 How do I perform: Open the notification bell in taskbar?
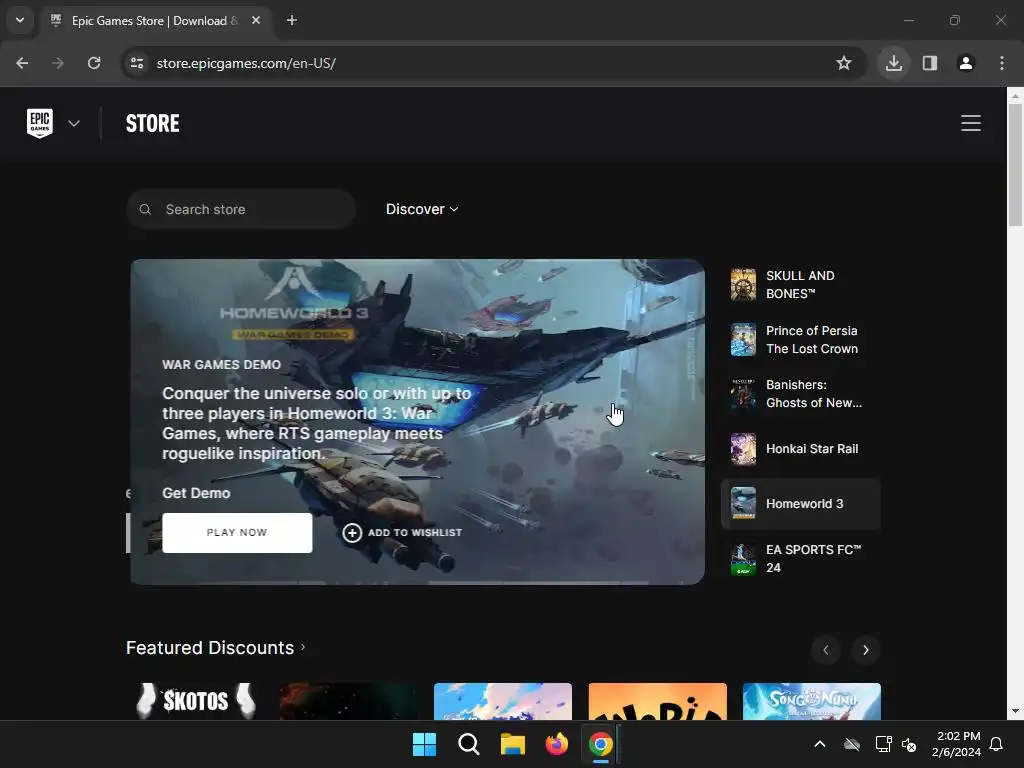(997, 744)
